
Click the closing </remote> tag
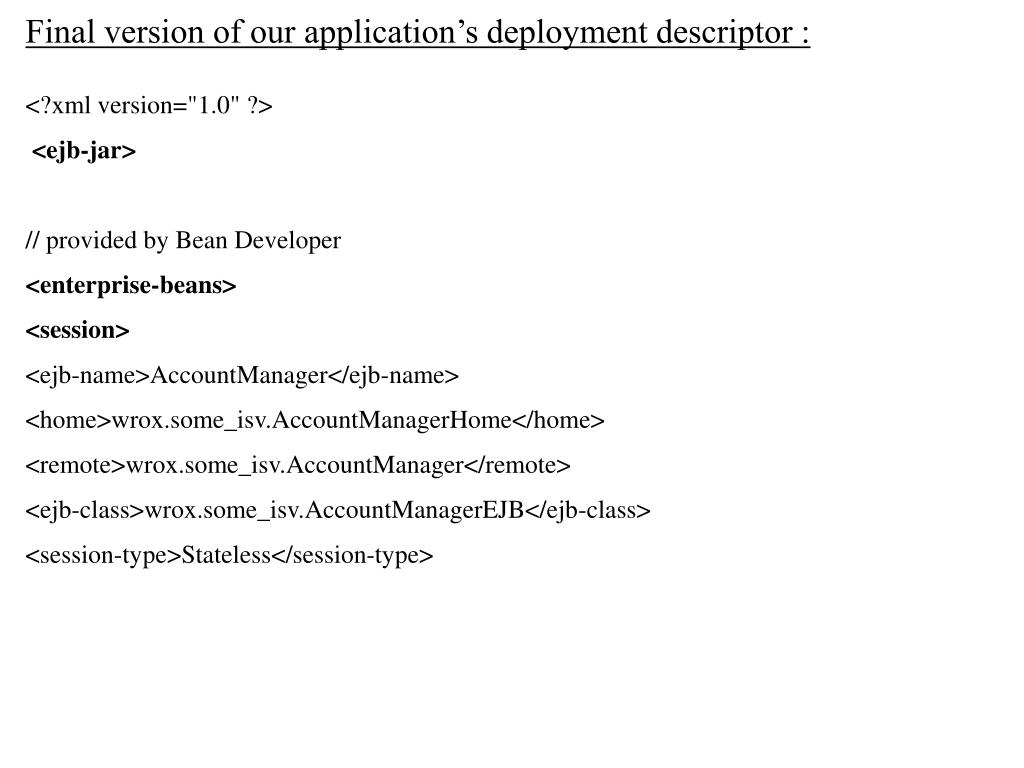(x=517, y=466)
